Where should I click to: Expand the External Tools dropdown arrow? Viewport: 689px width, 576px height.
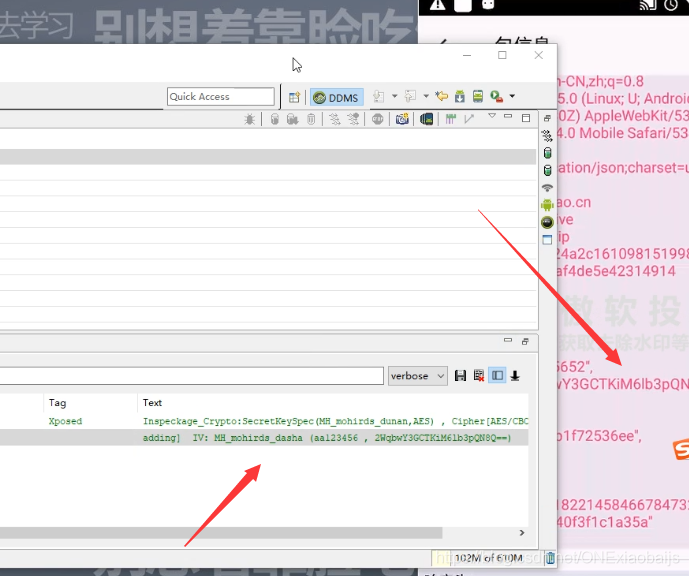pos(512,96)
